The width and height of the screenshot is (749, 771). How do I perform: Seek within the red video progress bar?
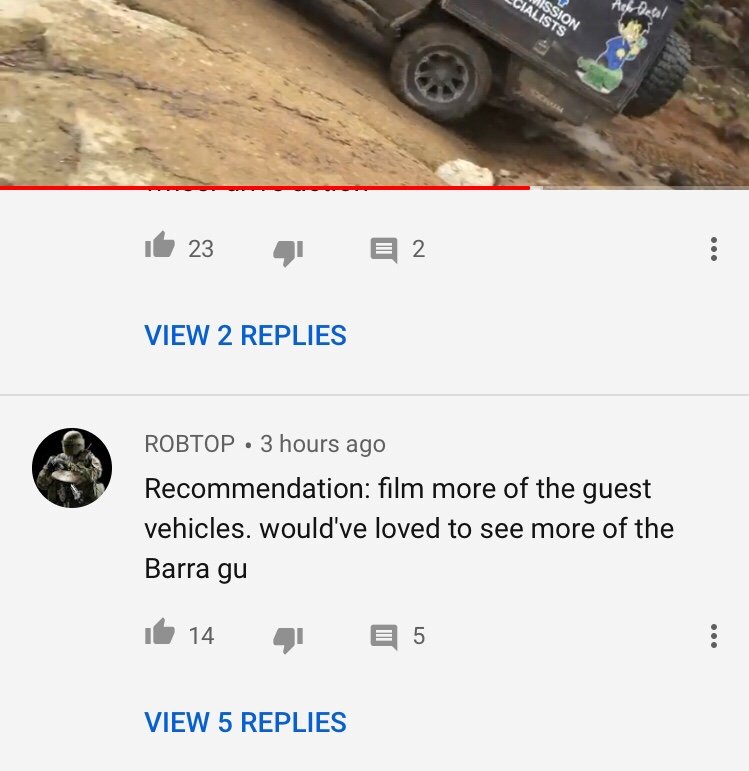pos(265,187)
